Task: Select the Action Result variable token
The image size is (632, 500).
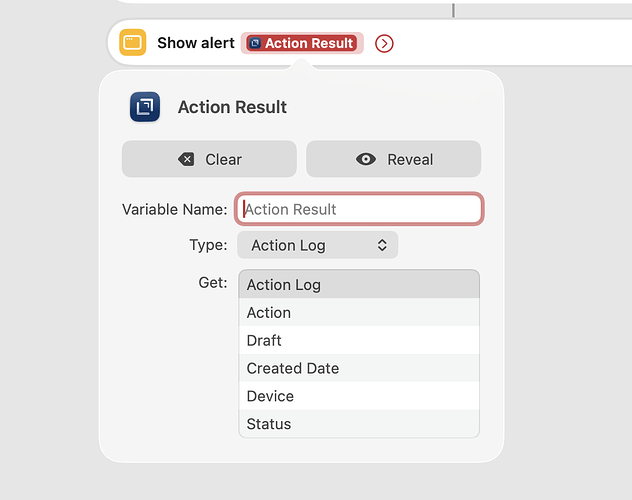Action: tap(302, 43)
